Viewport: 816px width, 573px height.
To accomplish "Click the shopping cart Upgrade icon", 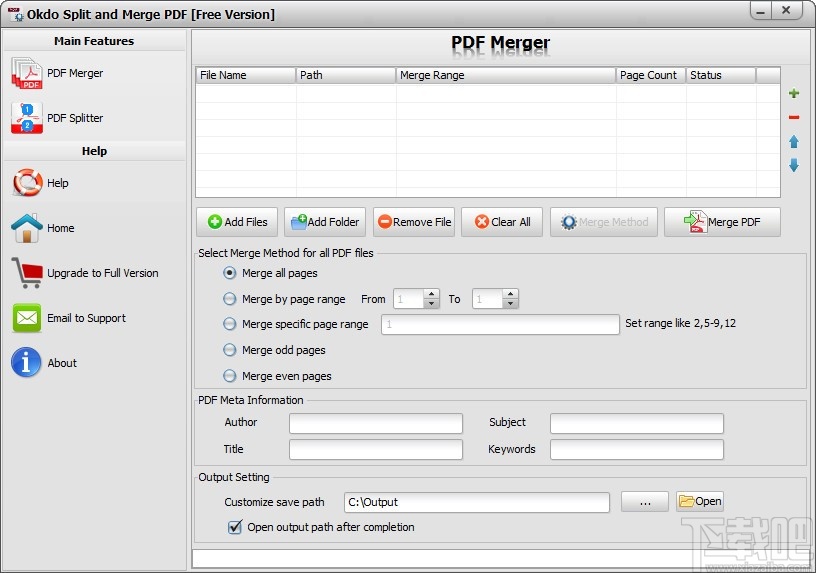I will click(27, 273).
